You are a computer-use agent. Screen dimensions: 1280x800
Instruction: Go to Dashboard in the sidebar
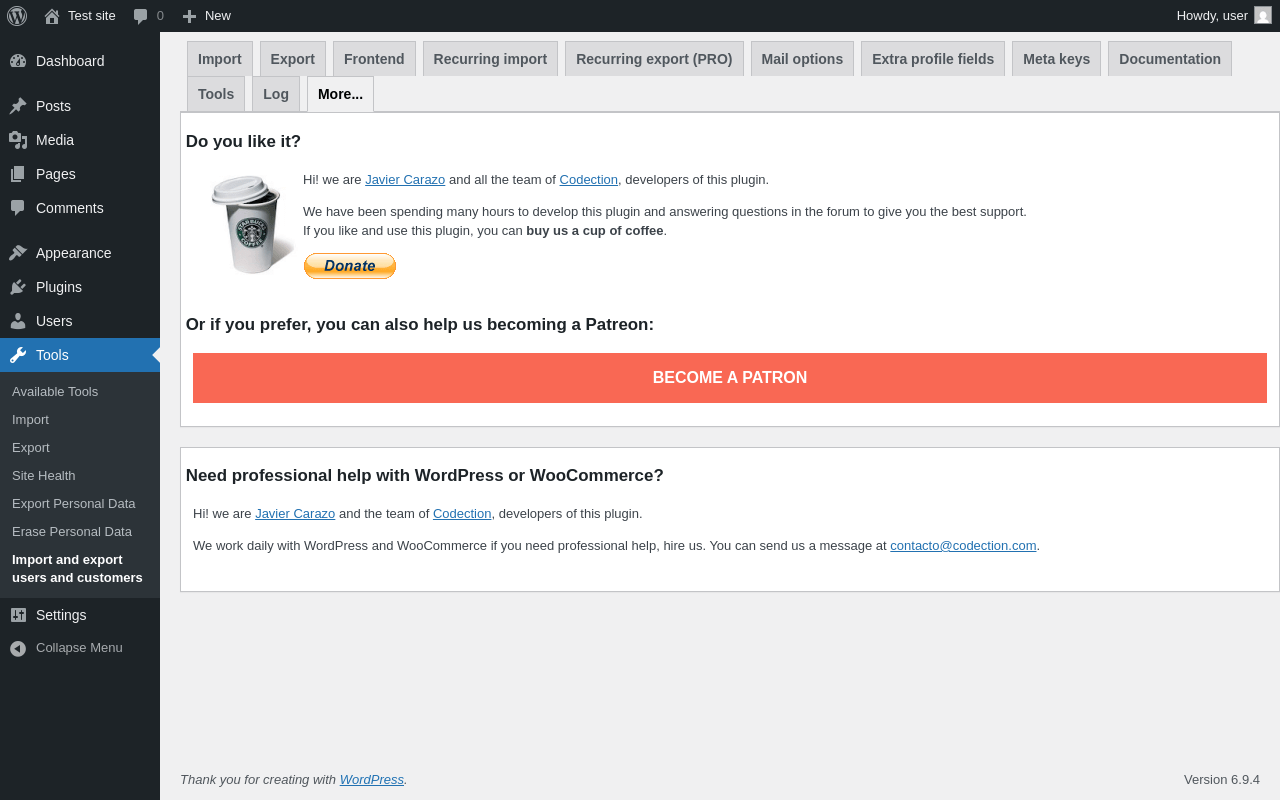80,61
